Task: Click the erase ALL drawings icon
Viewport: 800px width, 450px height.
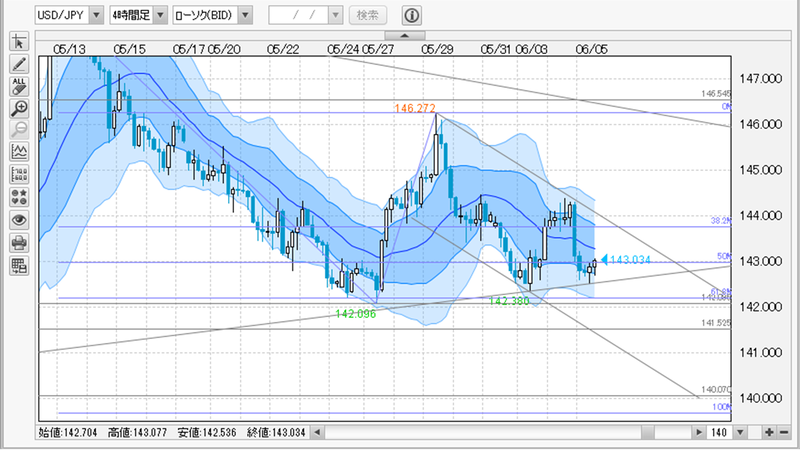Action: (18, 86)
